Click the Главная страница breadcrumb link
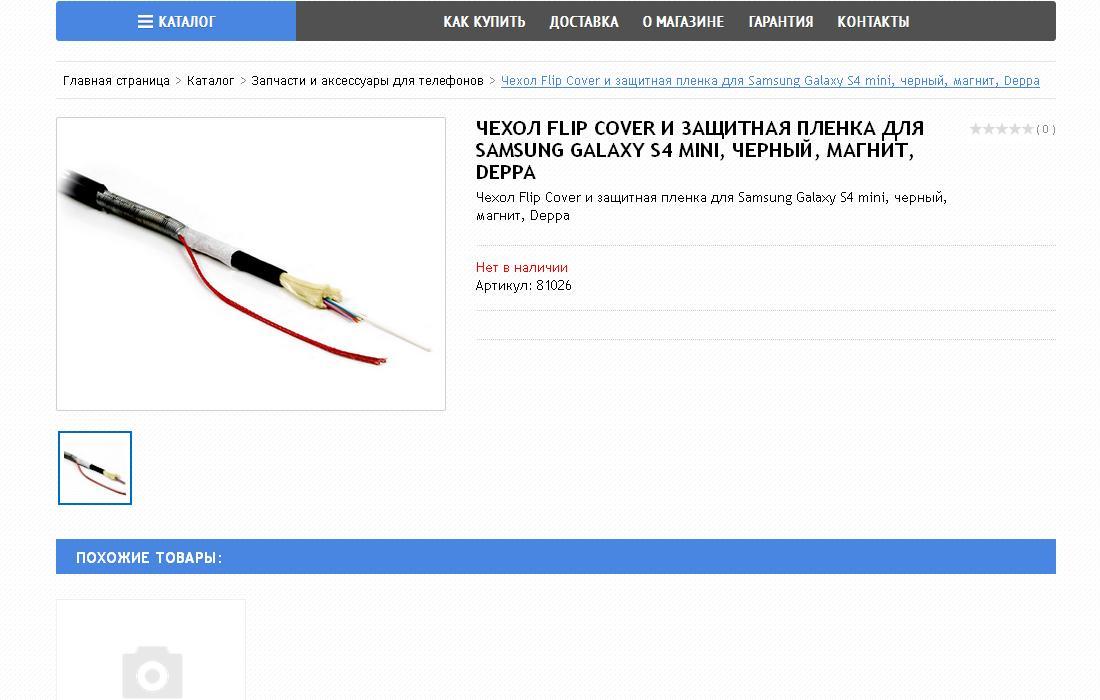This screenshot has height=700, width=1100. [x=116, y=81]
